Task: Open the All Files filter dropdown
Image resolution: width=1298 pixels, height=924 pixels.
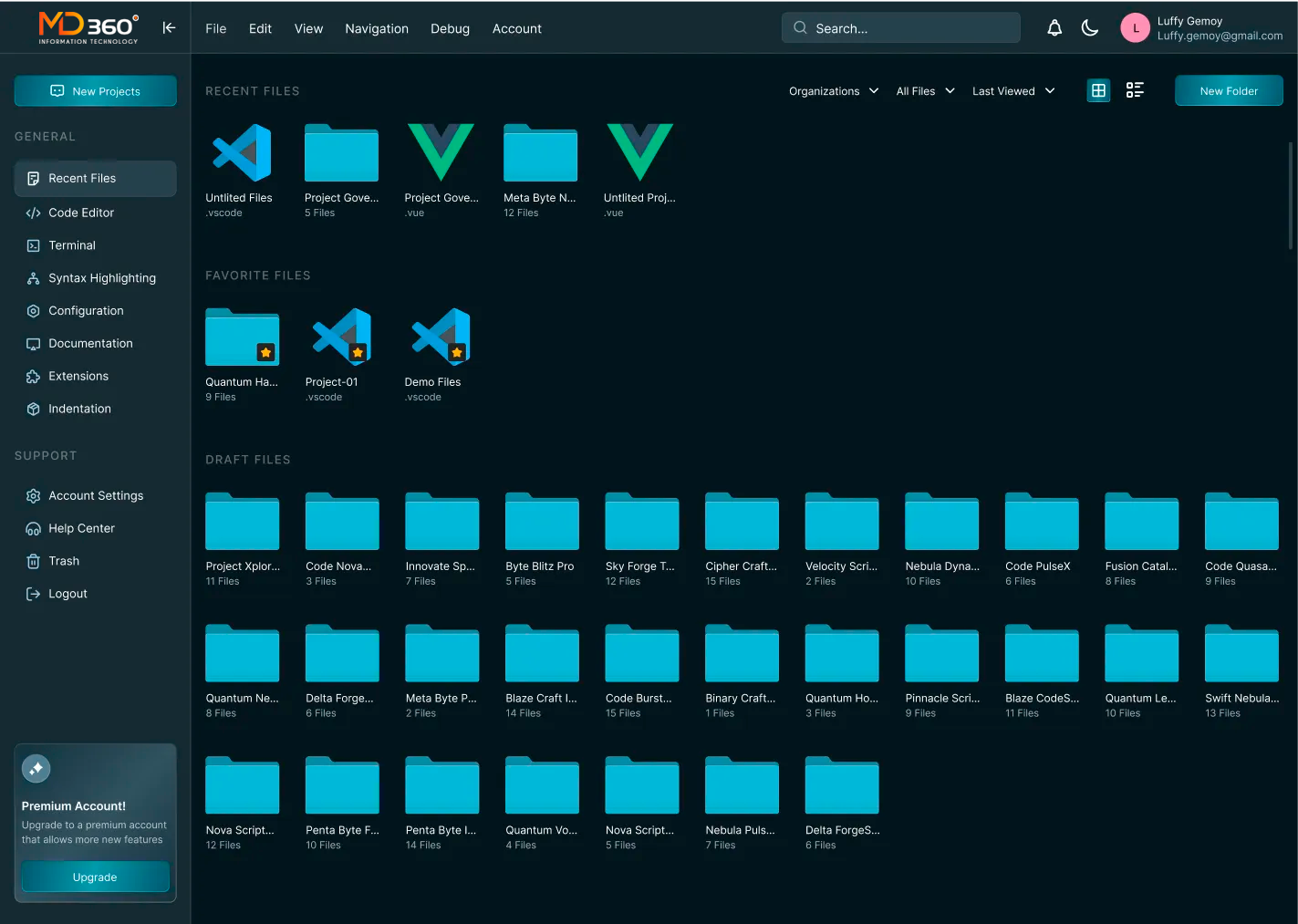Action: click(x=925, y=91)
